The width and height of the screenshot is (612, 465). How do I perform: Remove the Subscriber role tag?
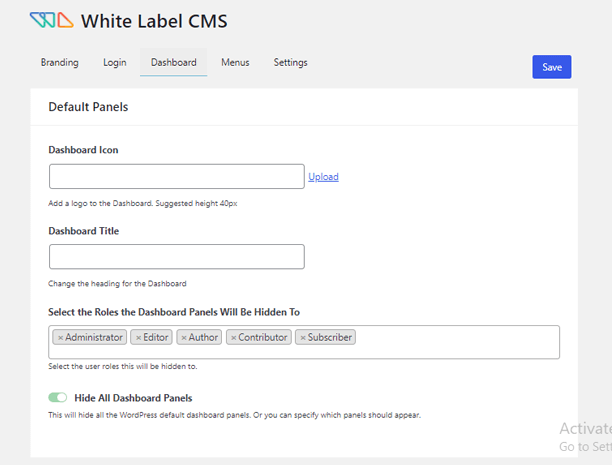303,338
